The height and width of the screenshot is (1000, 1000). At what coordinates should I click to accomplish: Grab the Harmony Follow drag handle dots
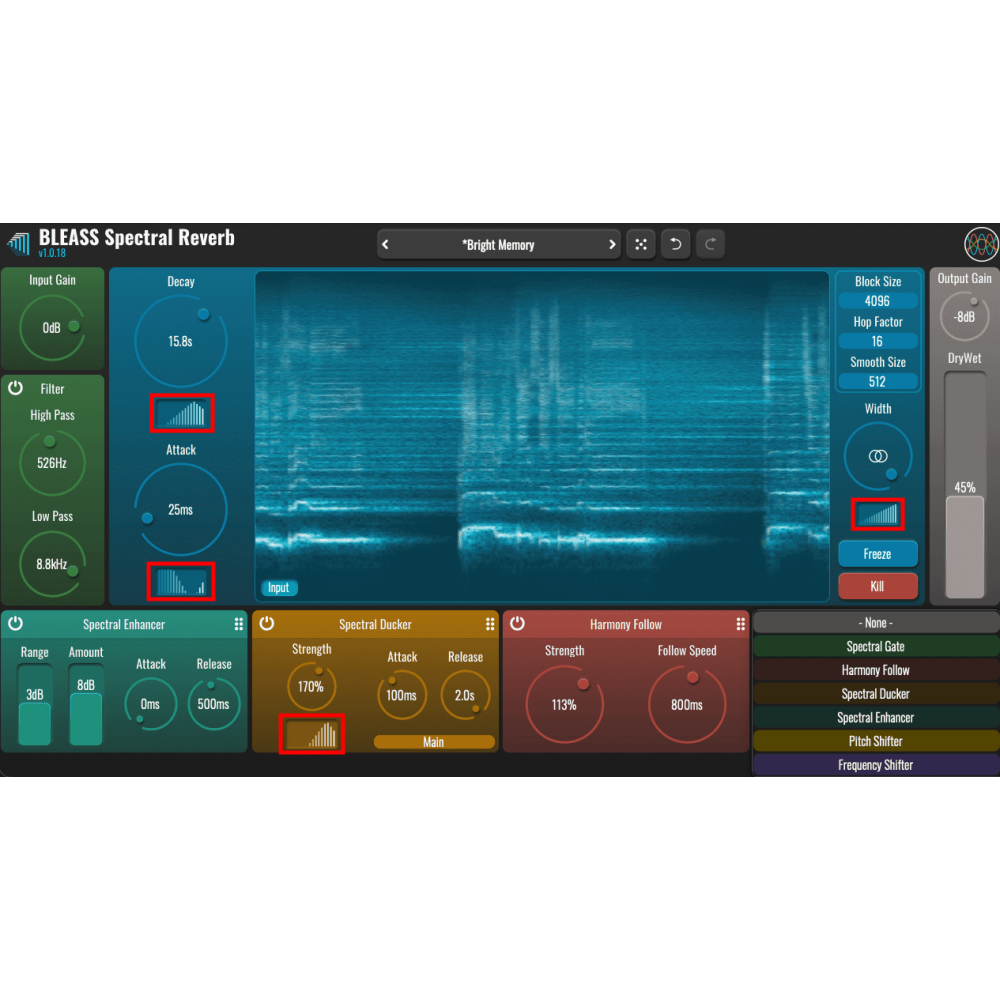740,624
